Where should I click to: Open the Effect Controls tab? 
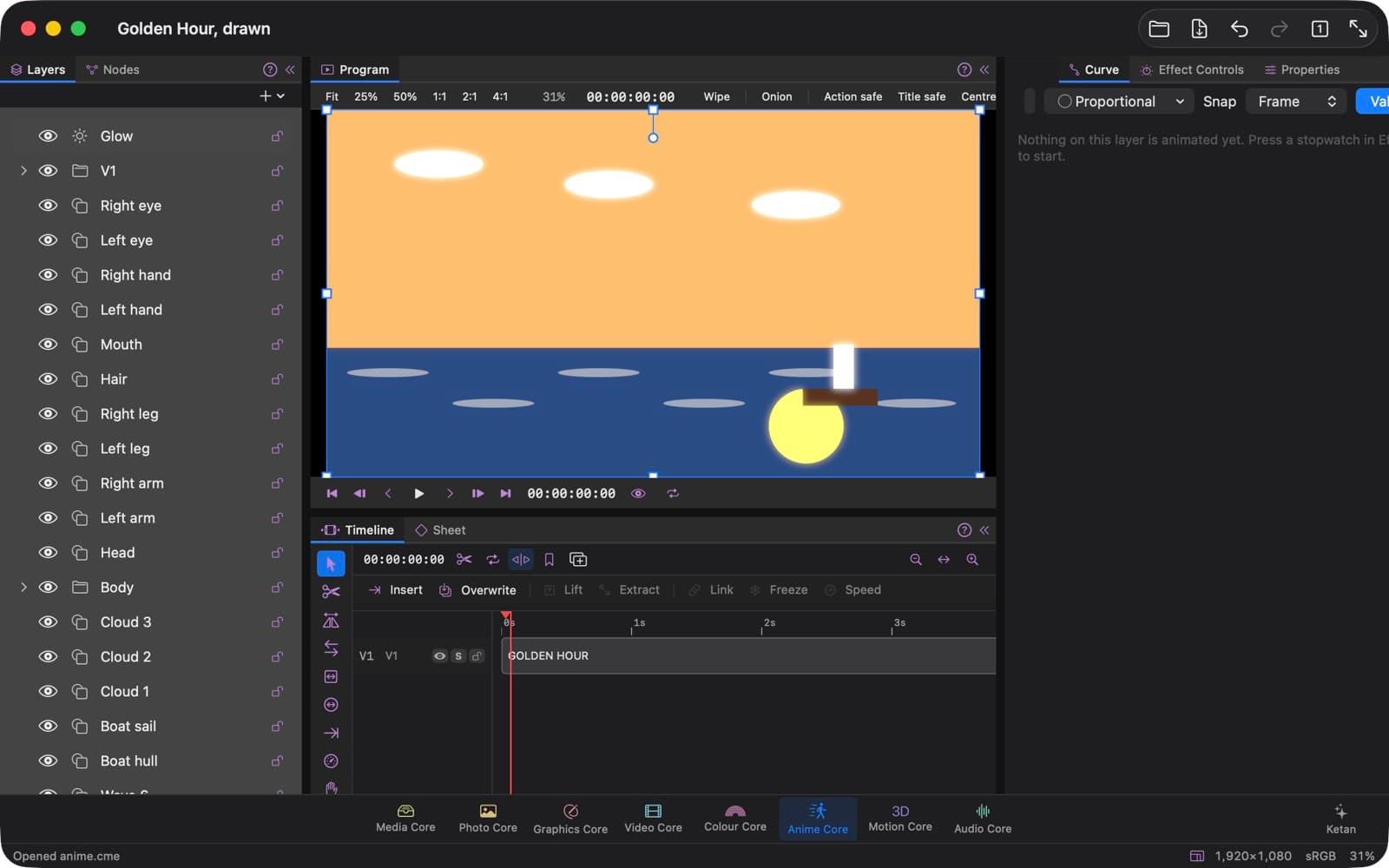coord(1191,69)
